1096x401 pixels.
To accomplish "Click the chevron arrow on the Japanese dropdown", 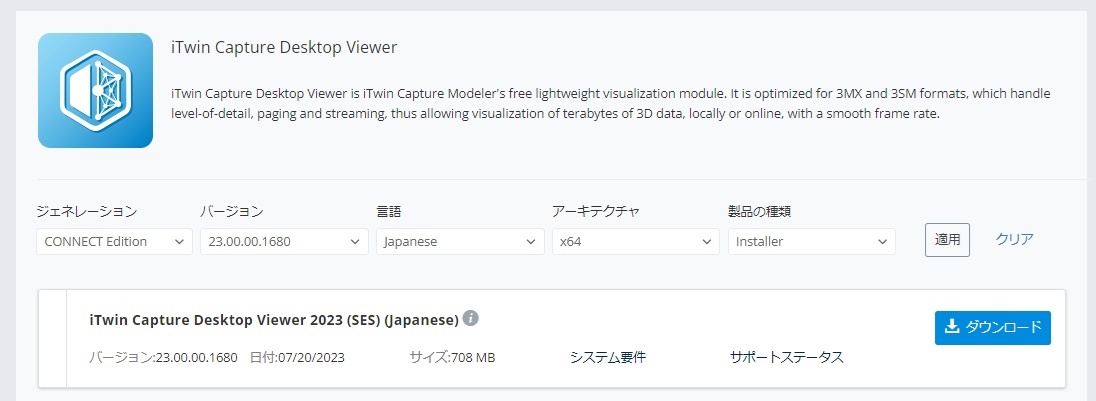I will pyautogui.click(x=530, y=242).
